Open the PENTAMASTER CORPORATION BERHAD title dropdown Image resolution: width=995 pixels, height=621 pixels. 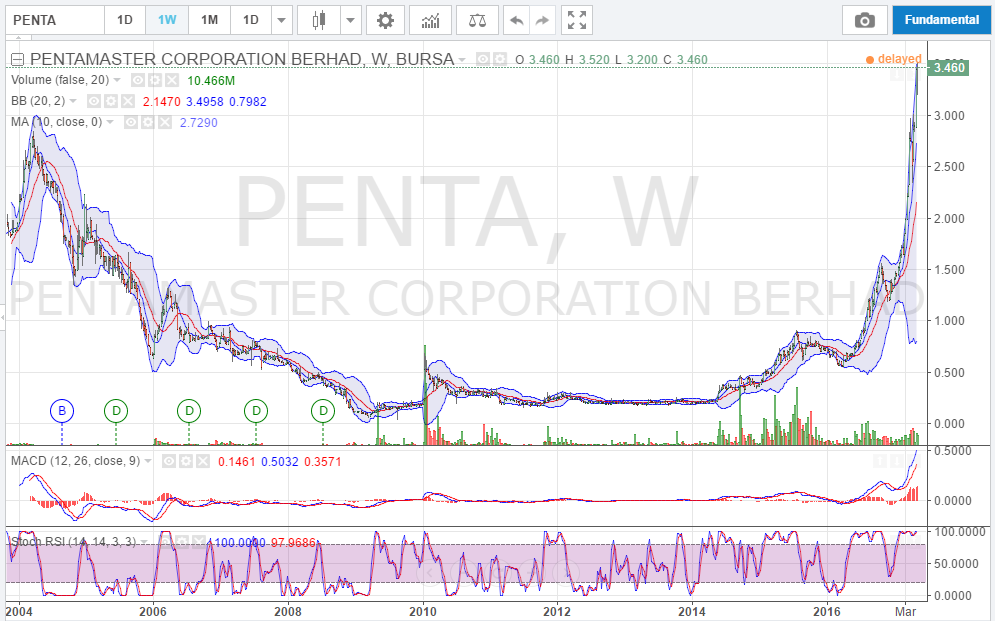pos(462,60)
